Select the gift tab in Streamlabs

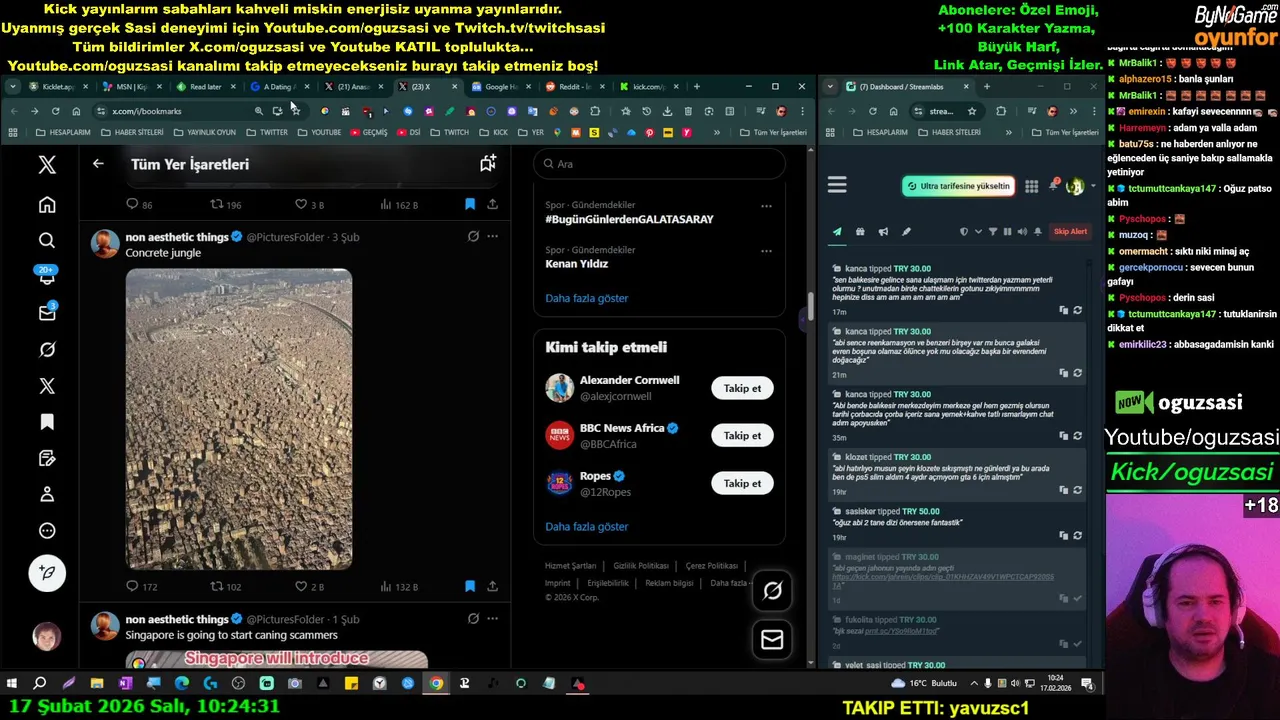pos(860,232)
